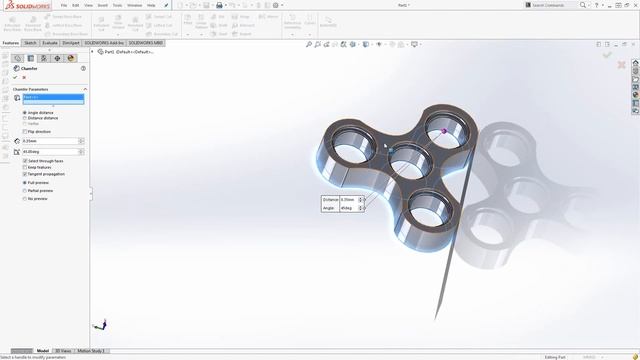Adjust Angle spinner in viewport callout

point(360,208)
